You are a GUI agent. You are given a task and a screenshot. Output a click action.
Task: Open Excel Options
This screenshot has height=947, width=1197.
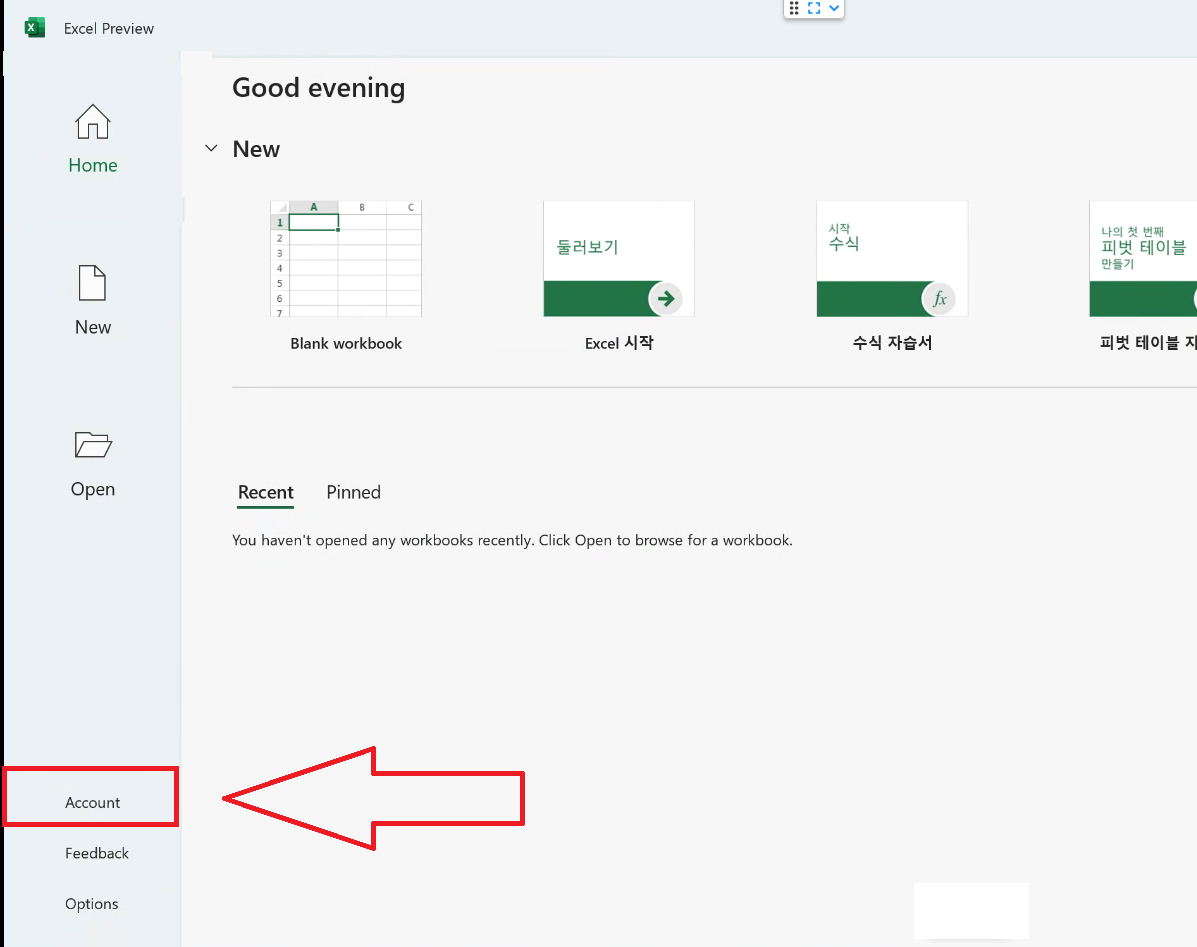pos(92,904)
